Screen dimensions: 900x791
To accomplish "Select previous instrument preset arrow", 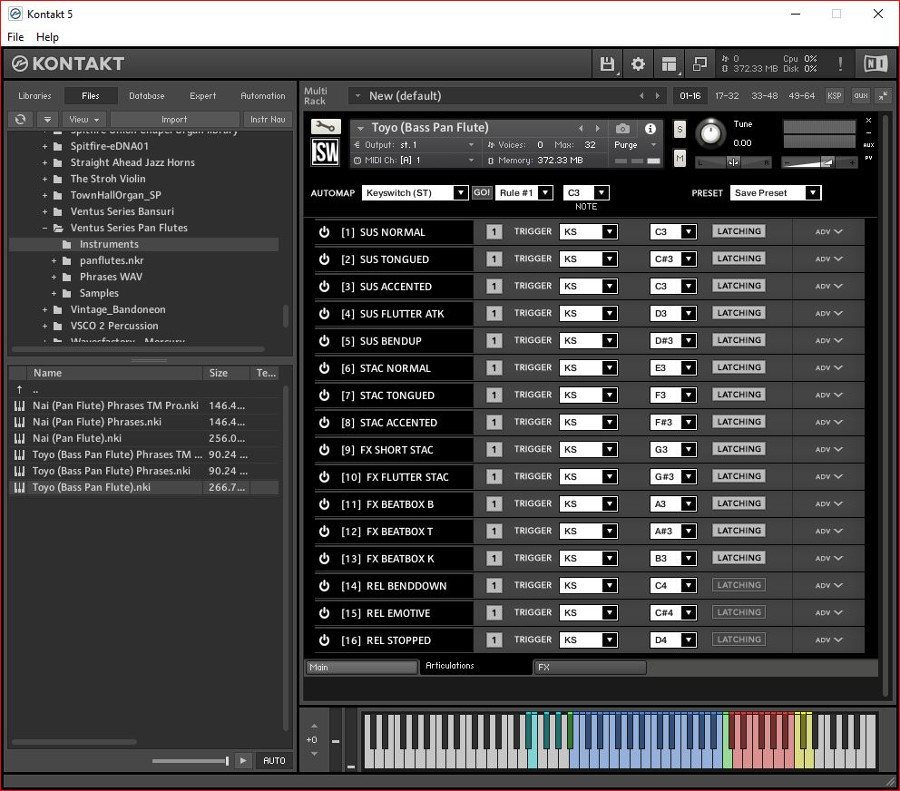I will [581, 128].
